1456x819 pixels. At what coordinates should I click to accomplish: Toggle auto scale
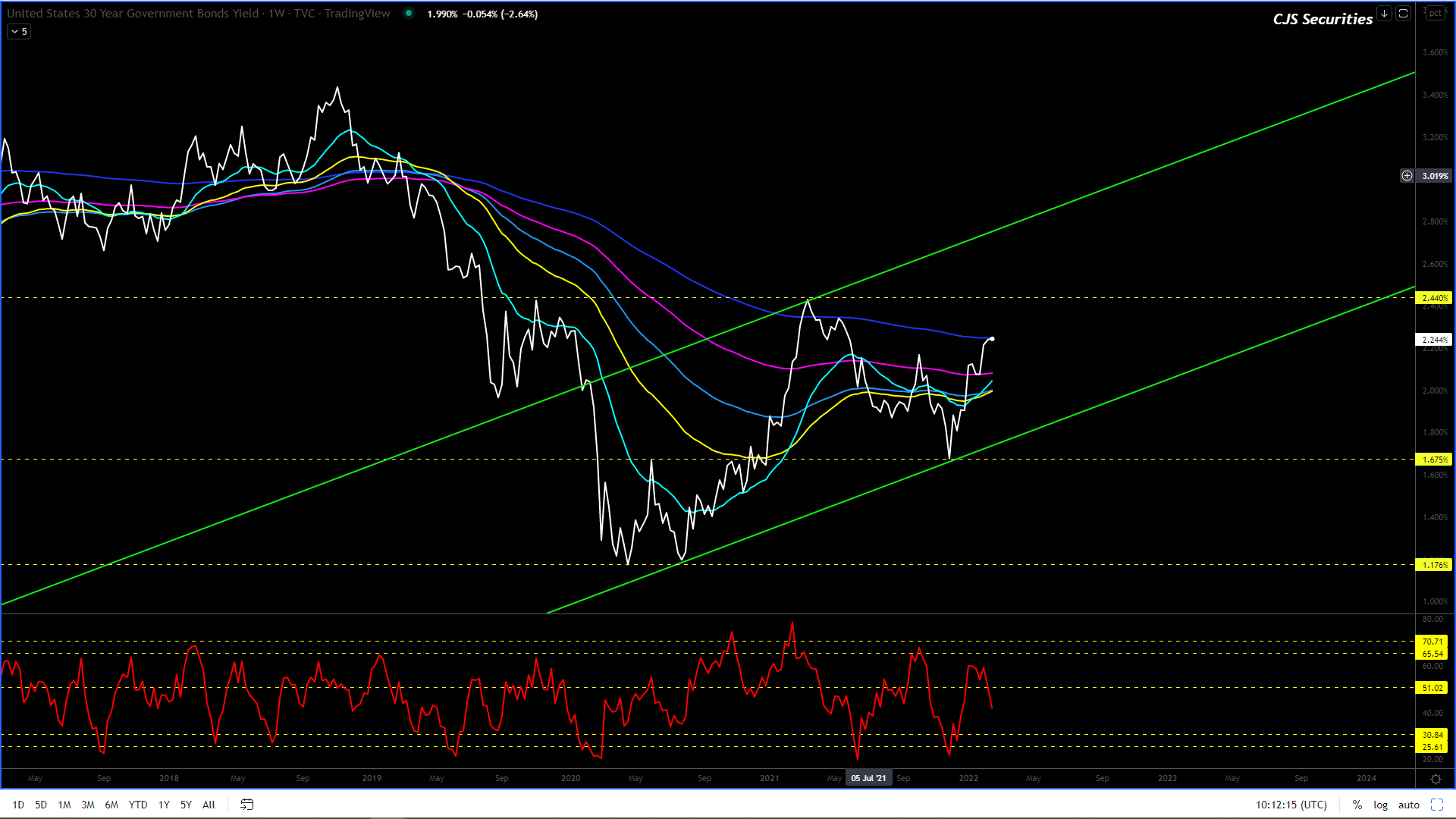point(1408,805)
